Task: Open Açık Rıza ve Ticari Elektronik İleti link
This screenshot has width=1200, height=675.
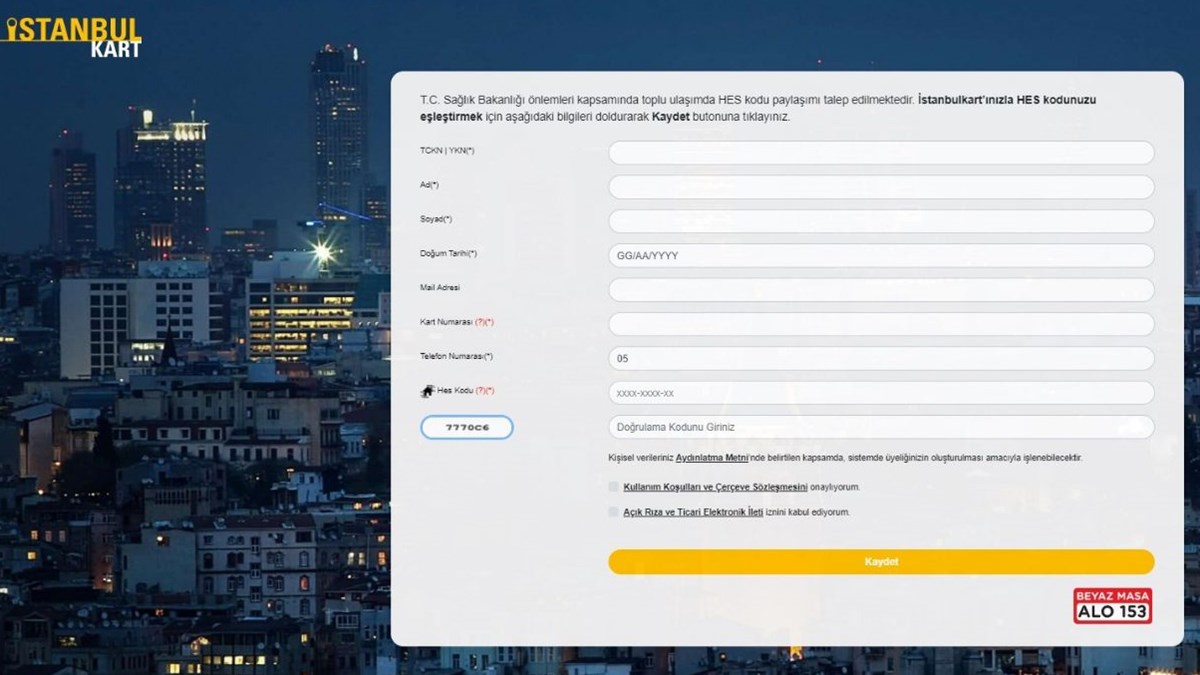Action: [x=693, y=512]
